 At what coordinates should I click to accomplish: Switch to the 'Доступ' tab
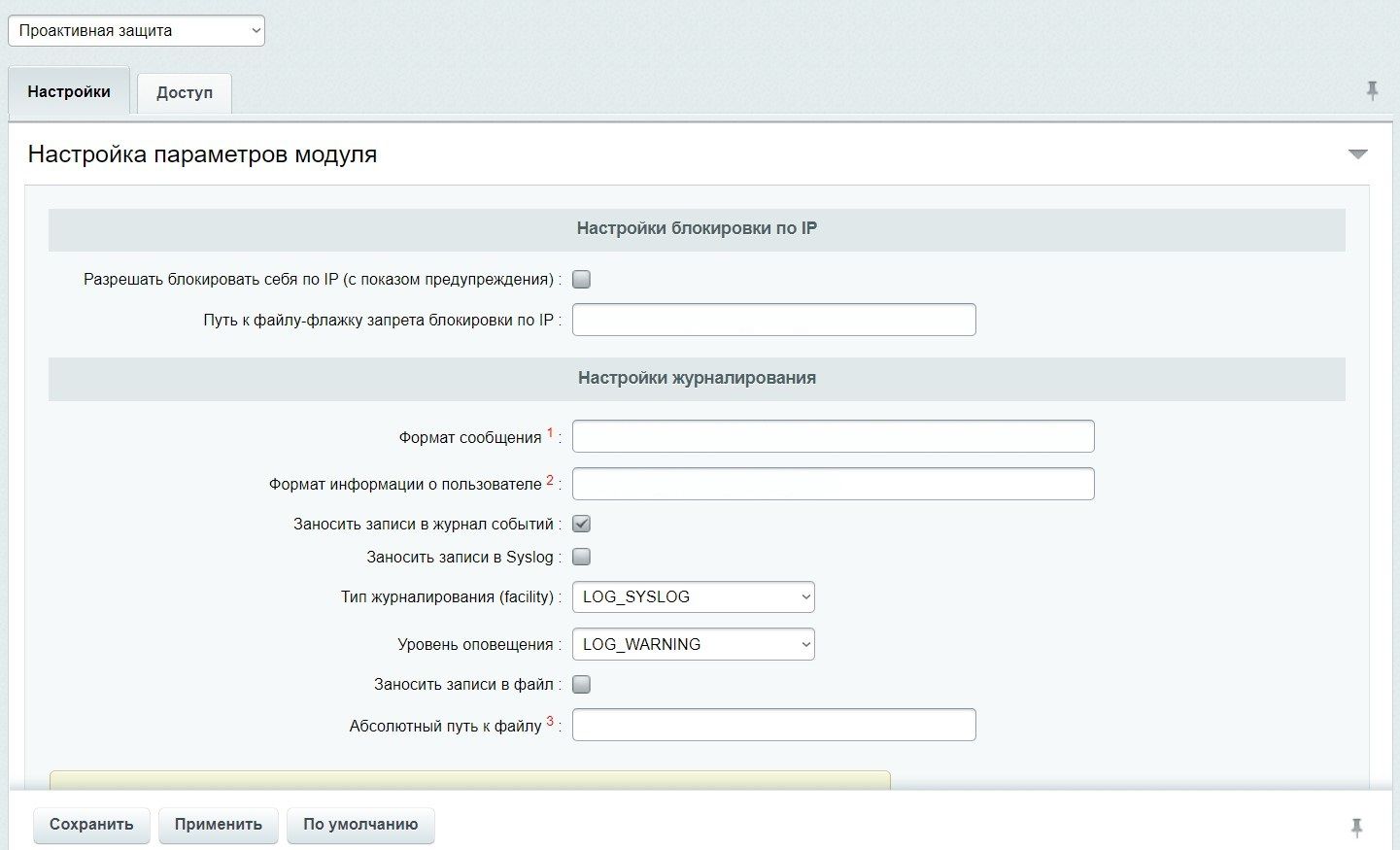pos(184,93)
